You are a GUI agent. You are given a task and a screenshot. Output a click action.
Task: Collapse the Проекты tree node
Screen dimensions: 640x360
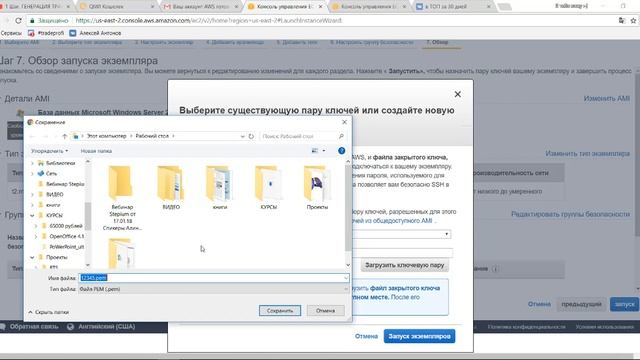(x=32, y=258)
